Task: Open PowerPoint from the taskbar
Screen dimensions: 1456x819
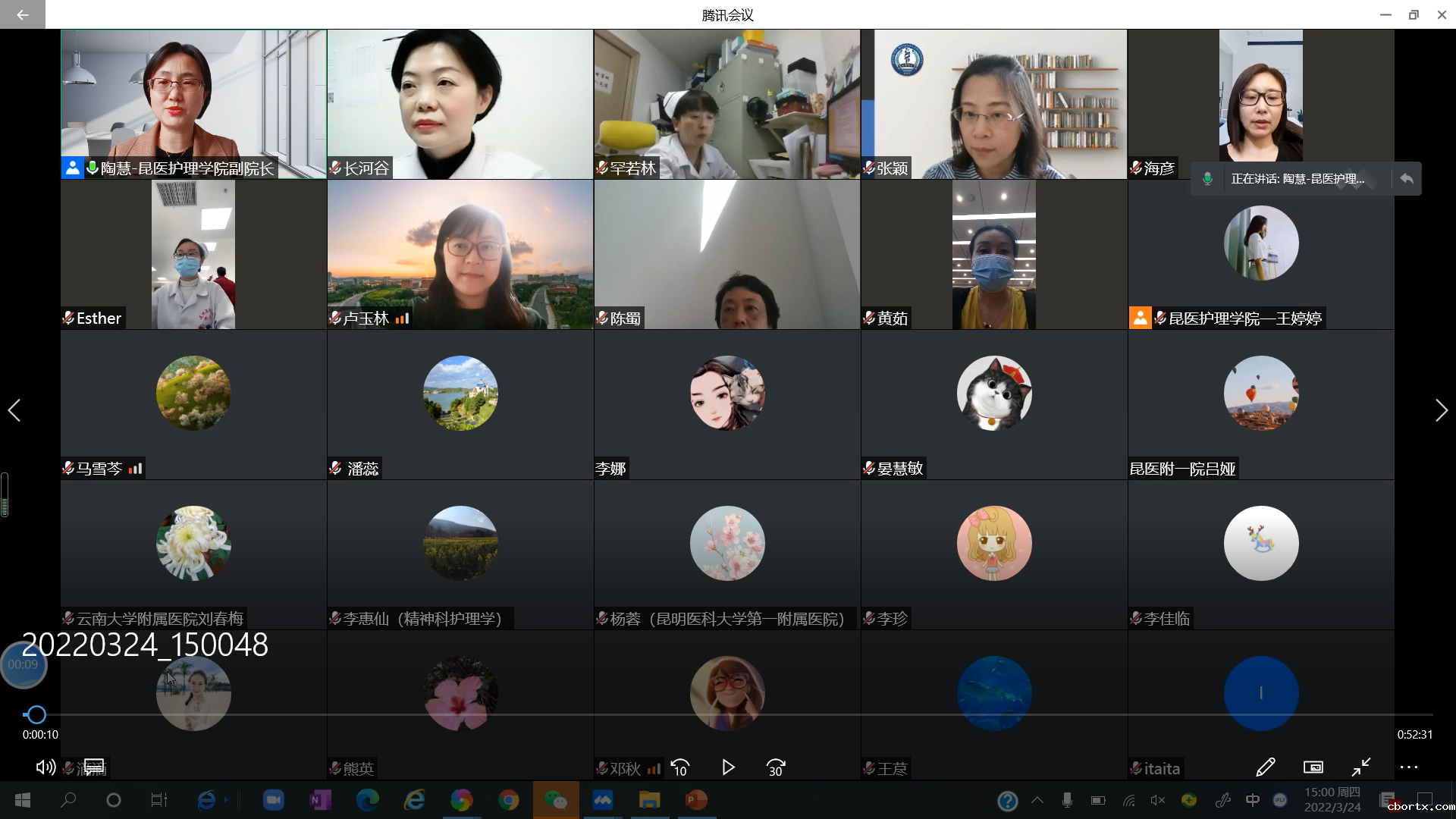Action: (696, 800)
